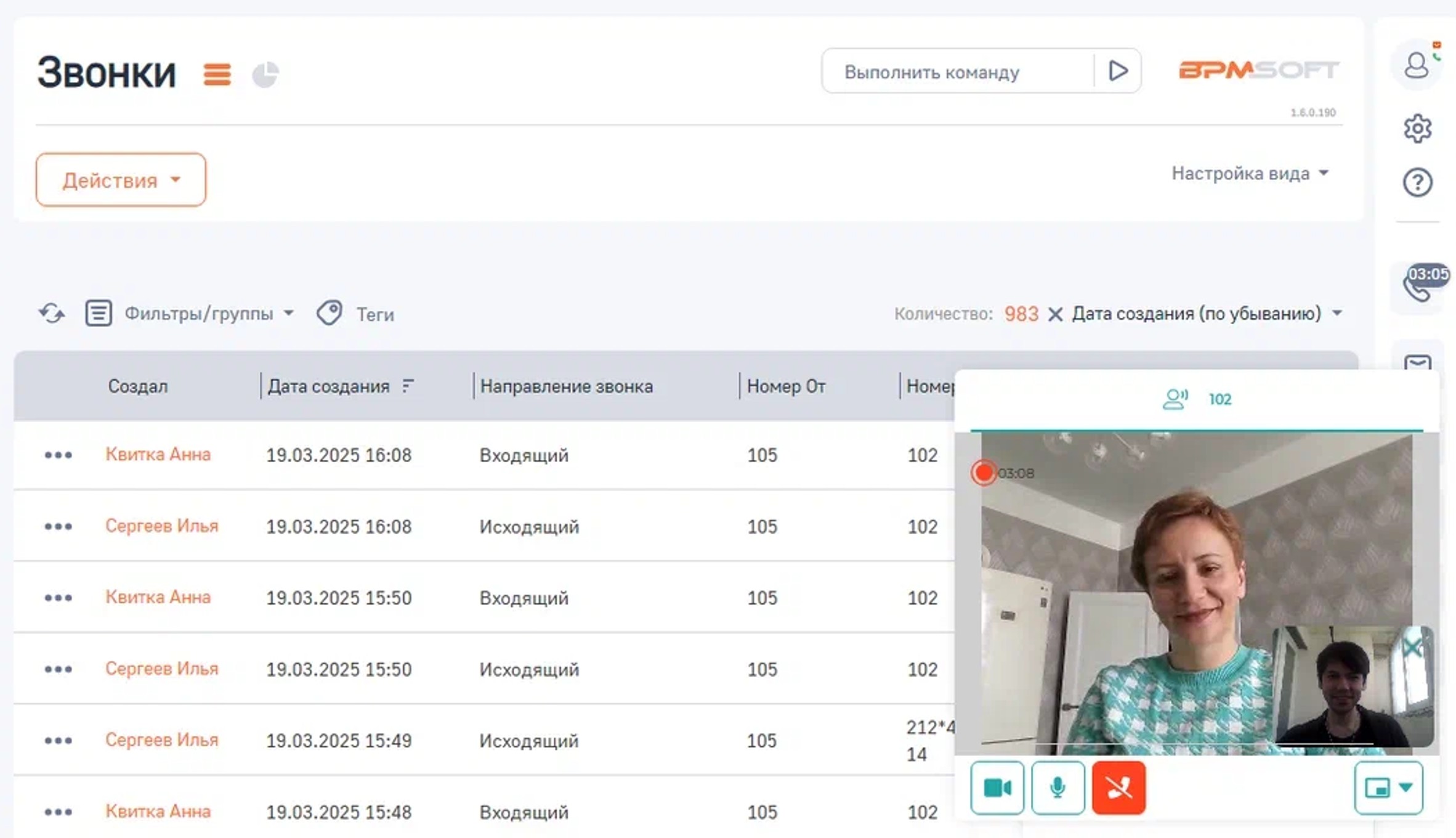Open help via the question mark icon
The image size is (1456, 838).
(x=1418, y=182)
